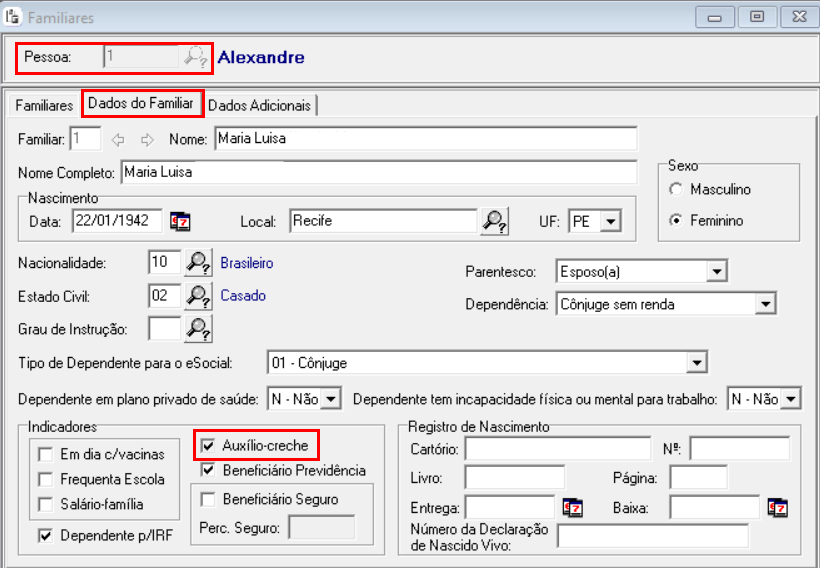Expand Tipo de Dependente para eSocial dropdown
This screenshot has width=820, height=568.
697,363
